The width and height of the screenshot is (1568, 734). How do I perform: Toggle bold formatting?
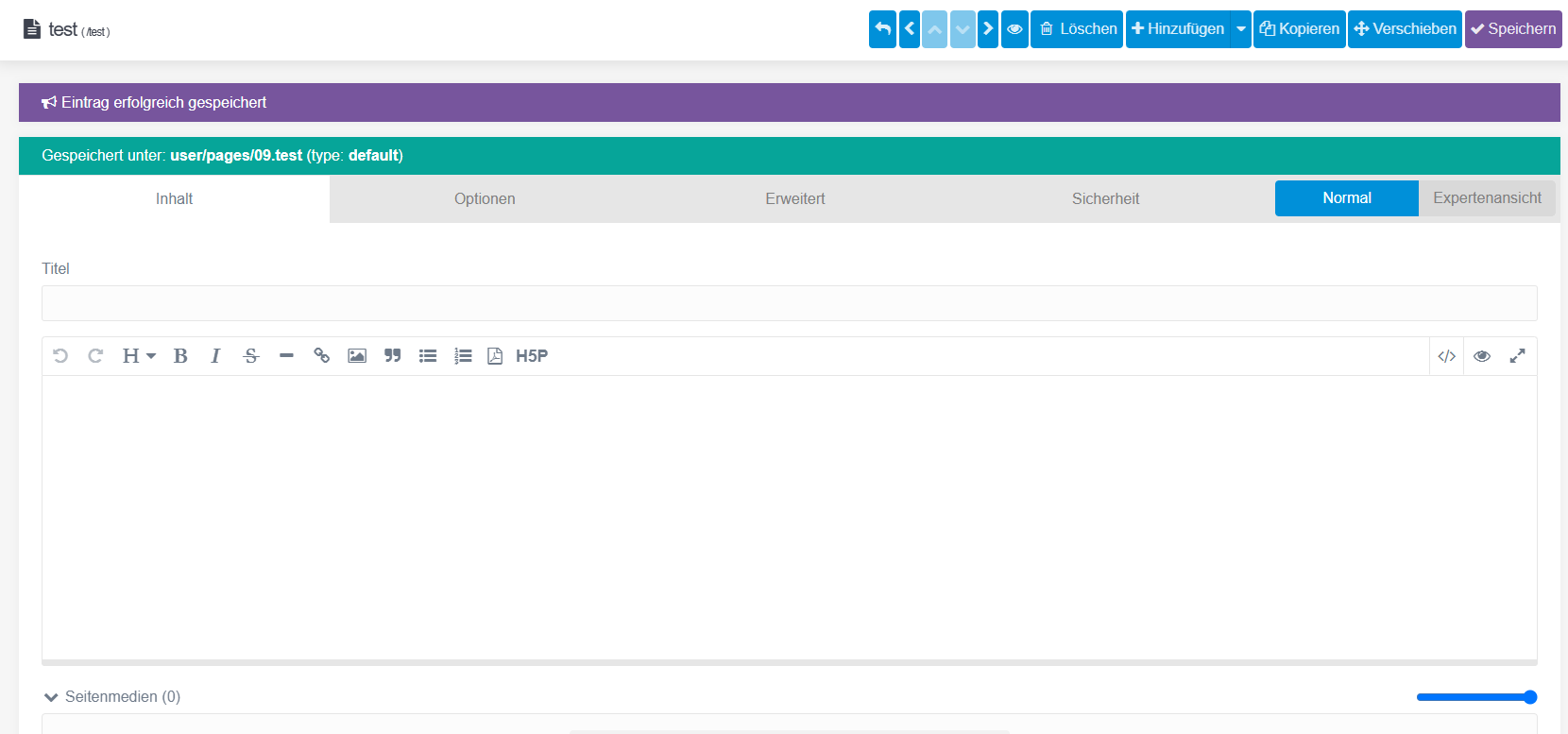(x=180, y=356)
